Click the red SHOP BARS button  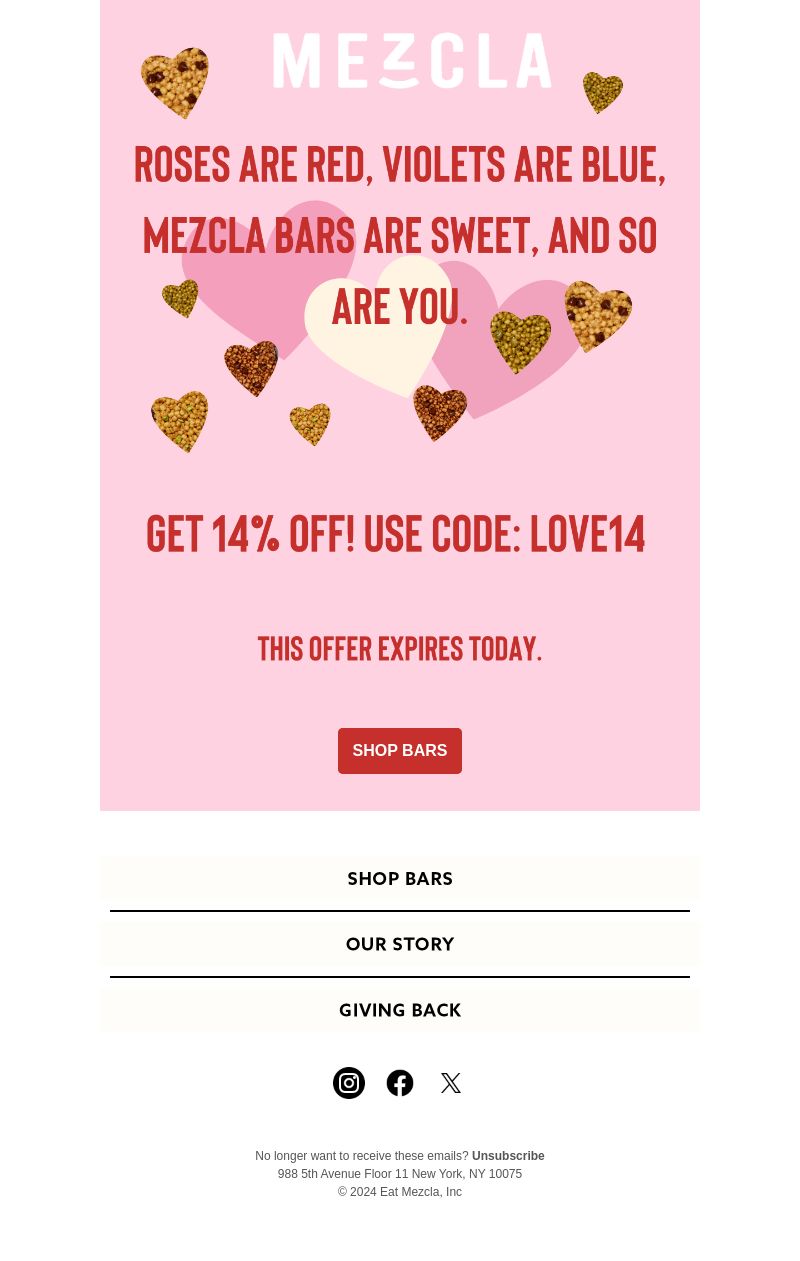coord(400,751)
